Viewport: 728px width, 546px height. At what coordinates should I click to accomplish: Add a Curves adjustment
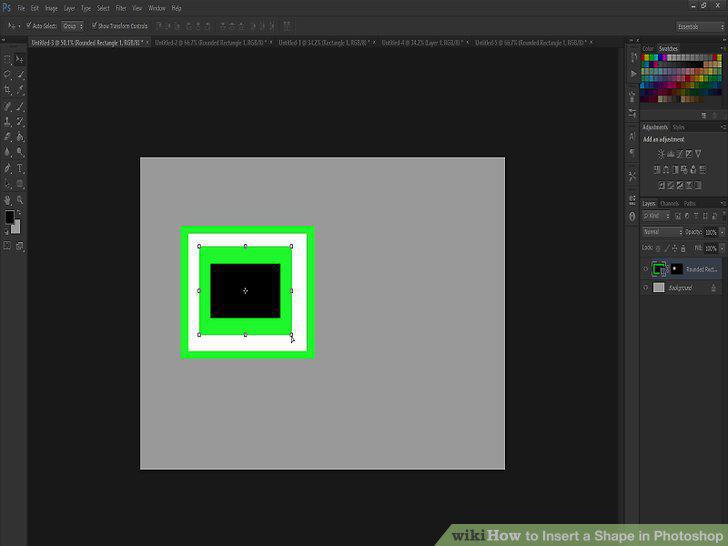tap(680, 154)
